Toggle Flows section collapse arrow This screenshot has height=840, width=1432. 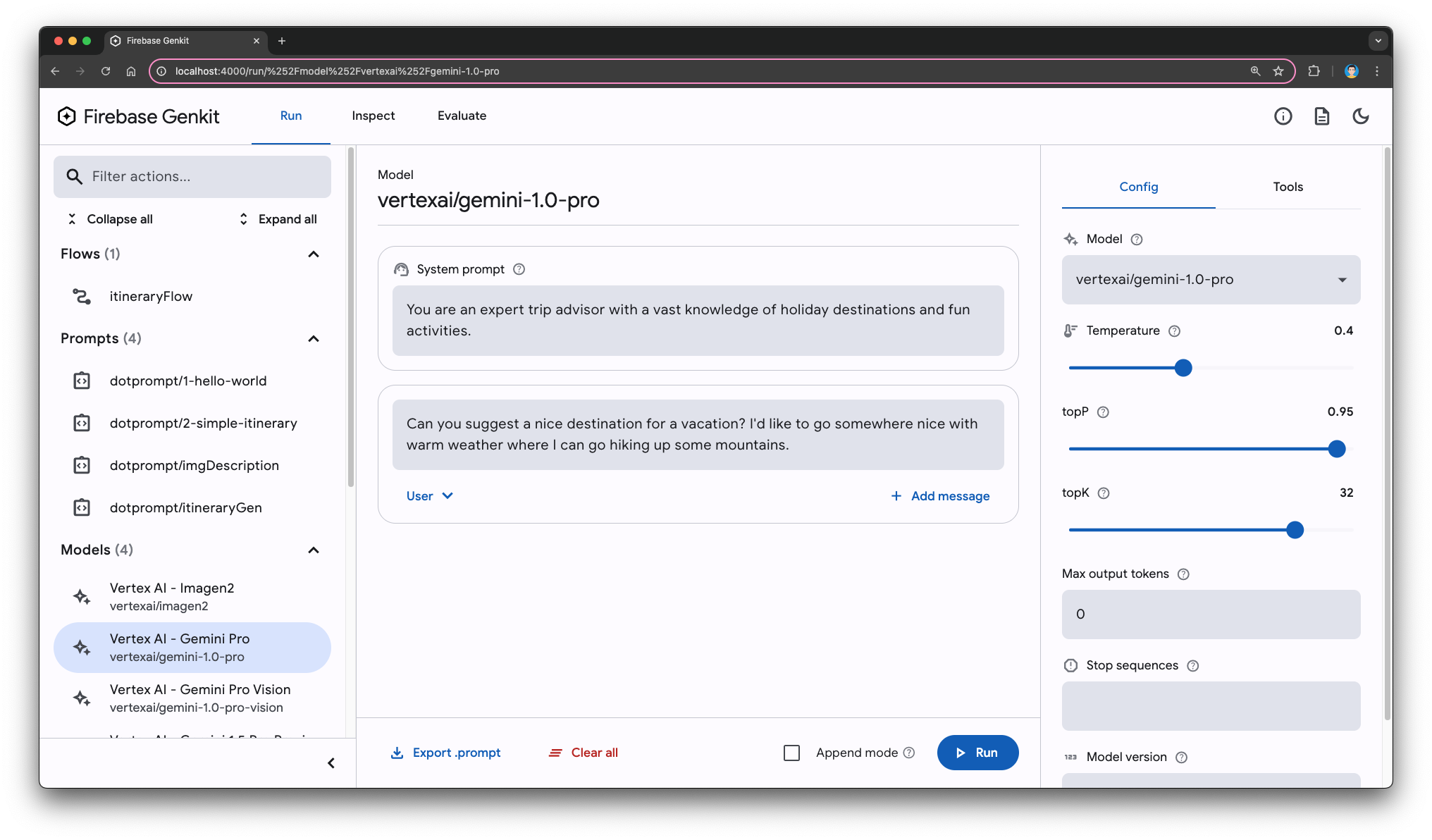click(x=314, y=253)
